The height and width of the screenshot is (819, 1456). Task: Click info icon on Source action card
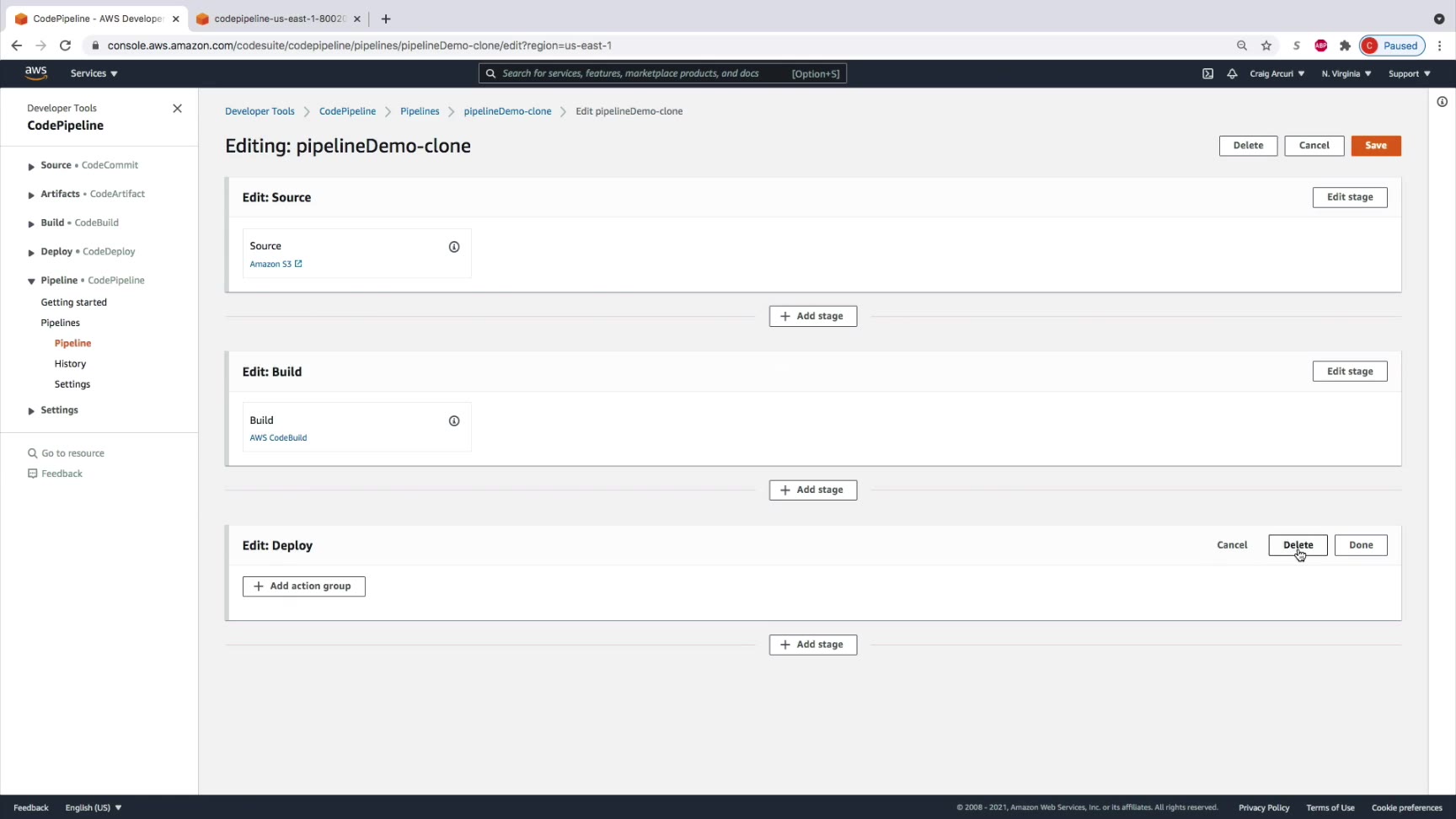(454, 247)
